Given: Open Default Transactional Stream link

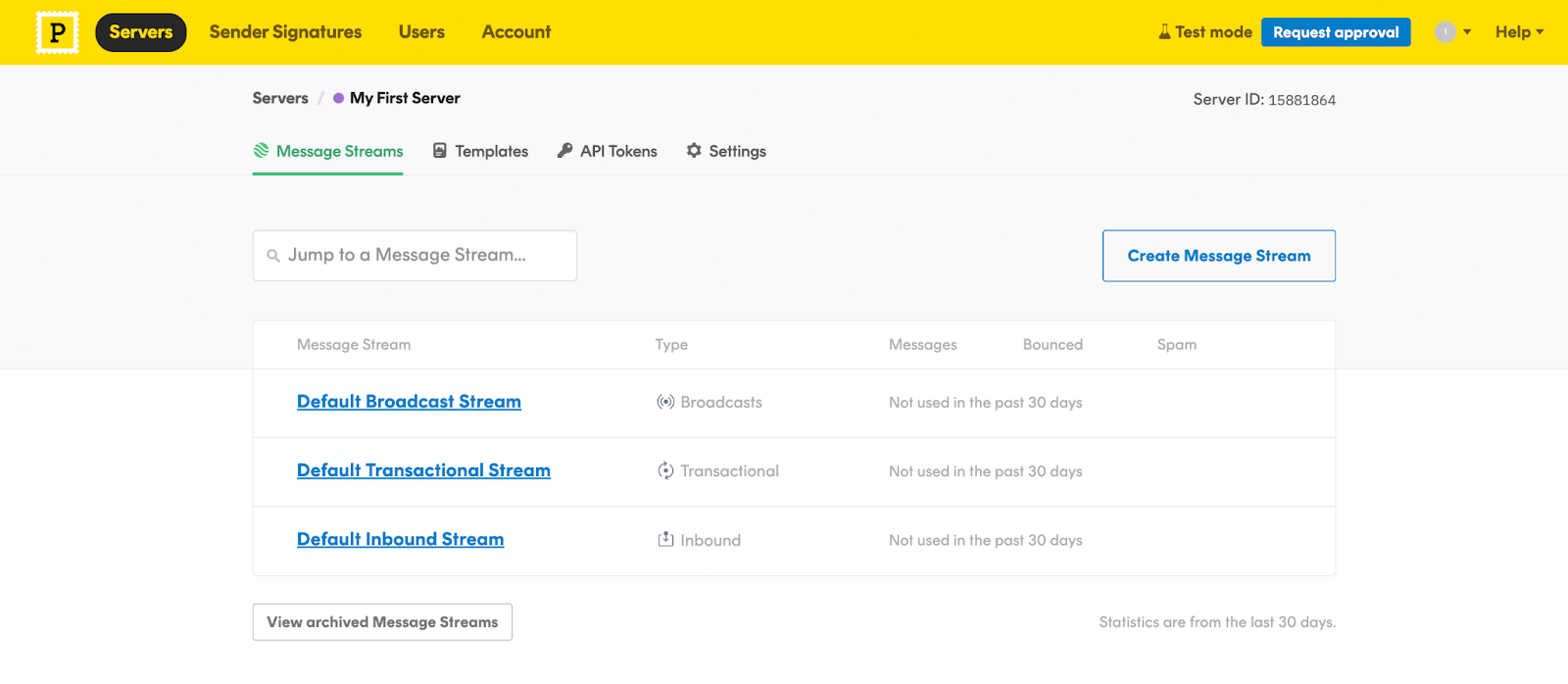Looking at the screenshot, I should [423, 471].
